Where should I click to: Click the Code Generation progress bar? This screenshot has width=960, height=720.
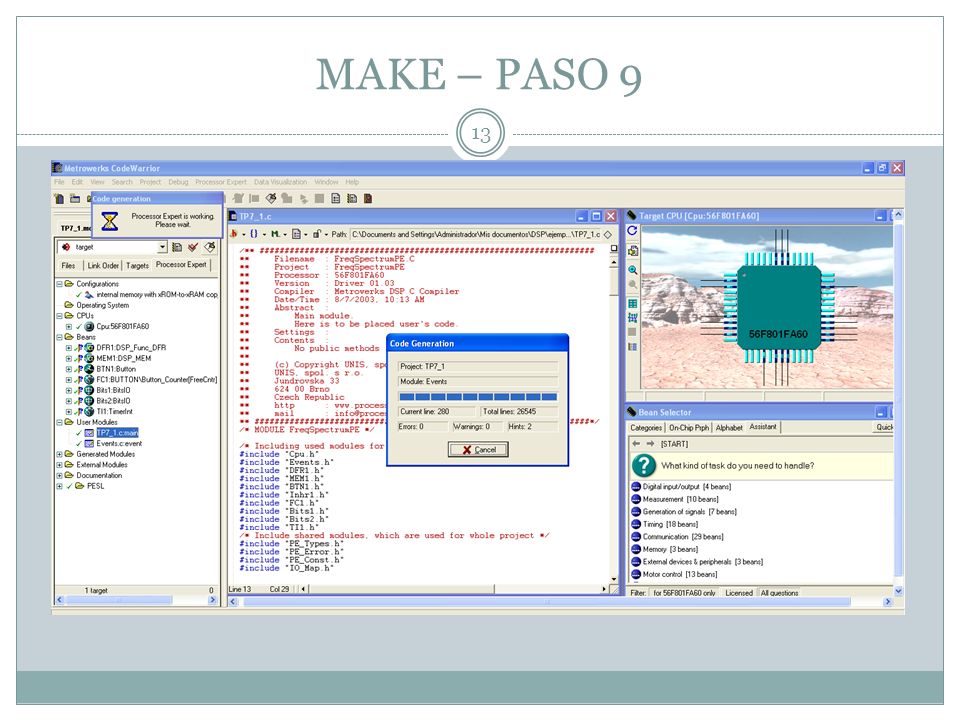click(478, 397)
